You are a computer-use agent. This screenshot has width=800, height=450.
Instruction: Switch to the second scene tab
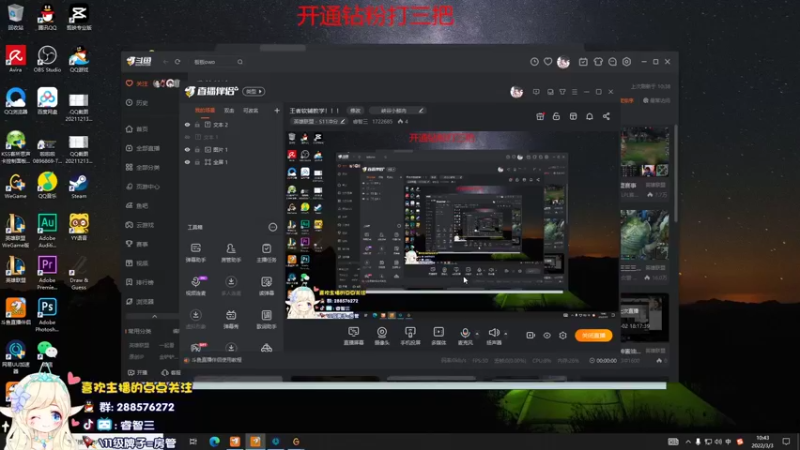tap(229, 110)
